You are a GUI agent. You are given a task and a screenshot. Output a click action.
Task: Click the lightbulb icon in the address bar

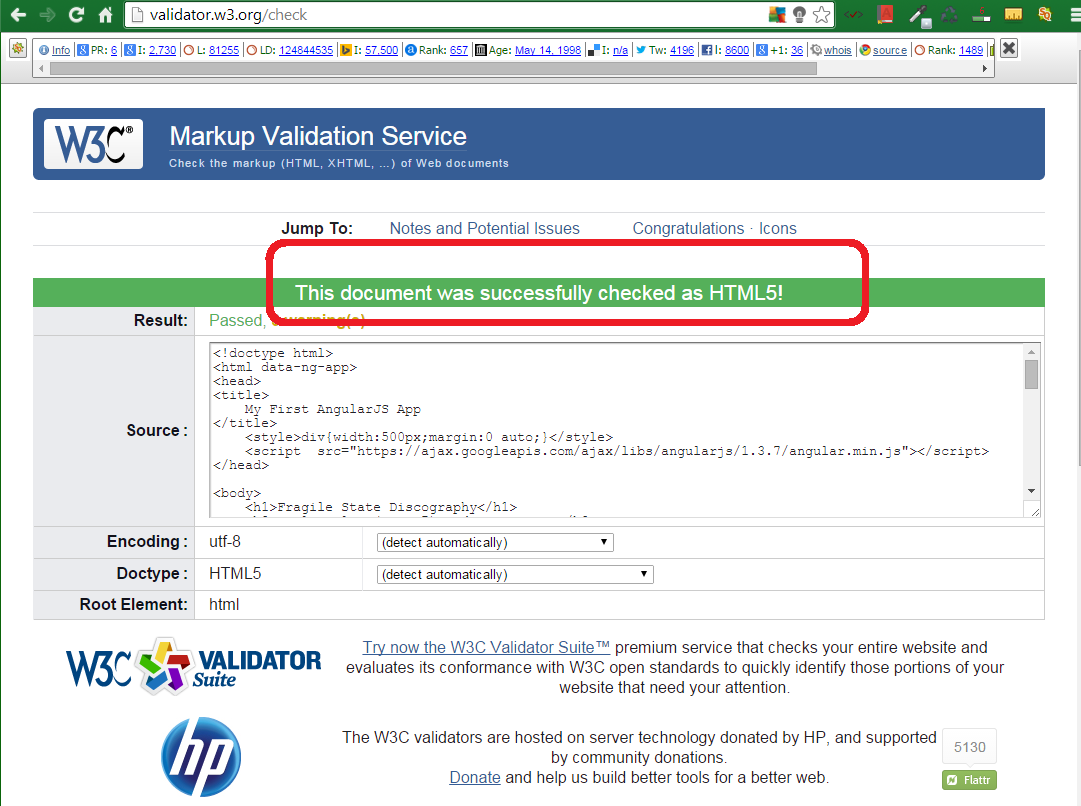(797, 16)
